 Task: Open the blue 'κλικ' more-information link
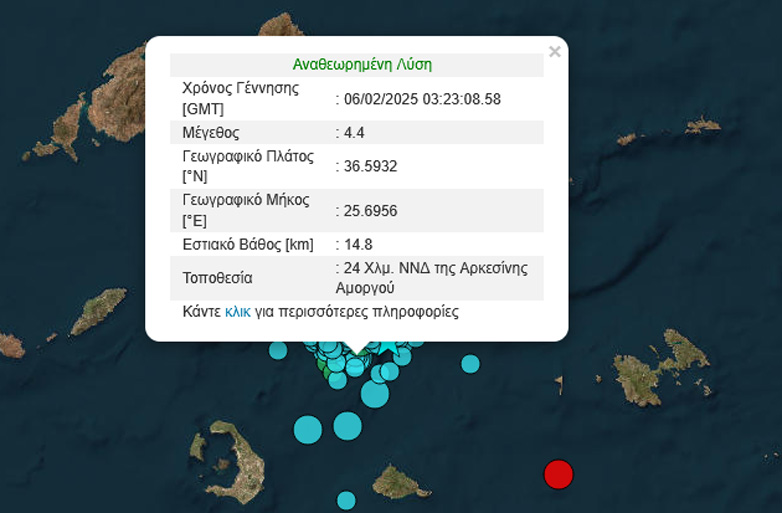point(238,312)
